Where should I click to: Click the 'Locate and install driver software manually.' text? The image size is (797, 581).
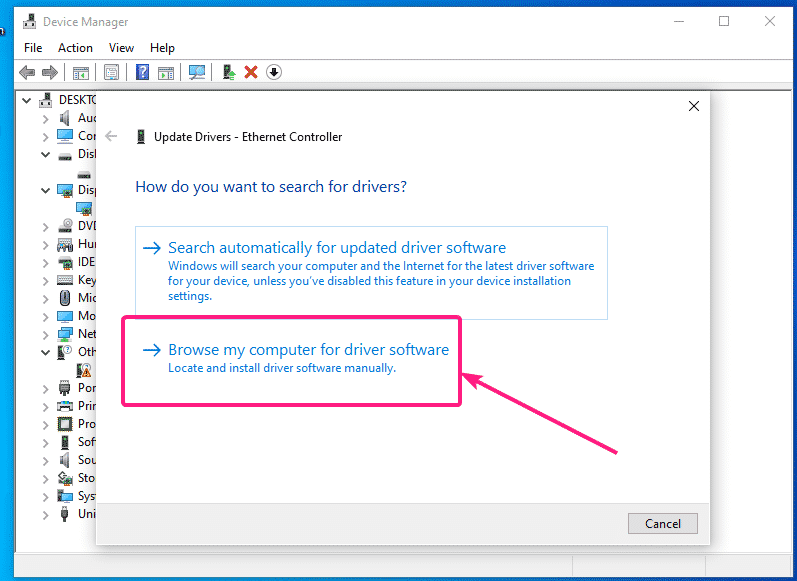point(282,368)
